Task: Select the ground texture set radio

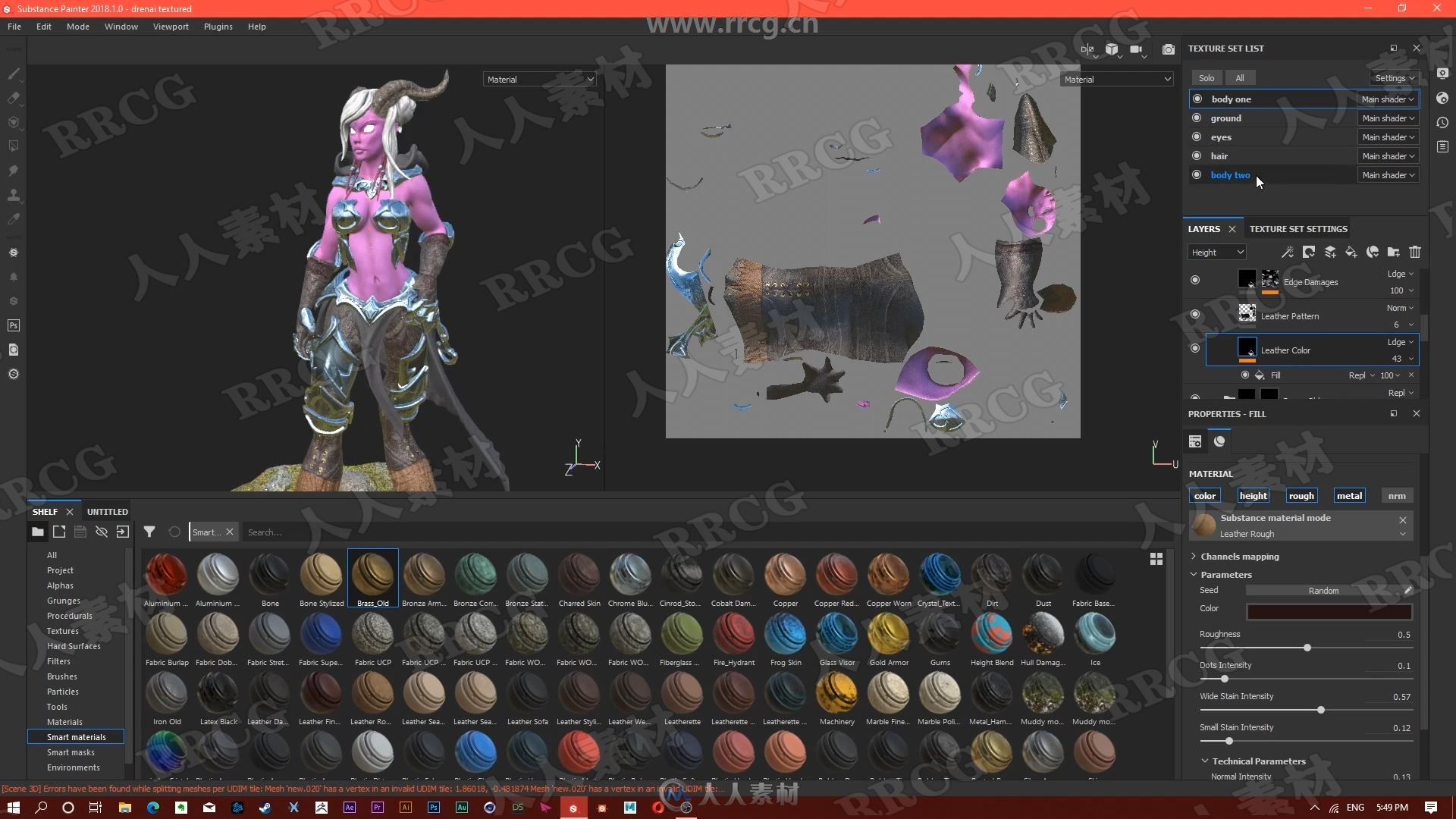Action: coord(1197,118)
